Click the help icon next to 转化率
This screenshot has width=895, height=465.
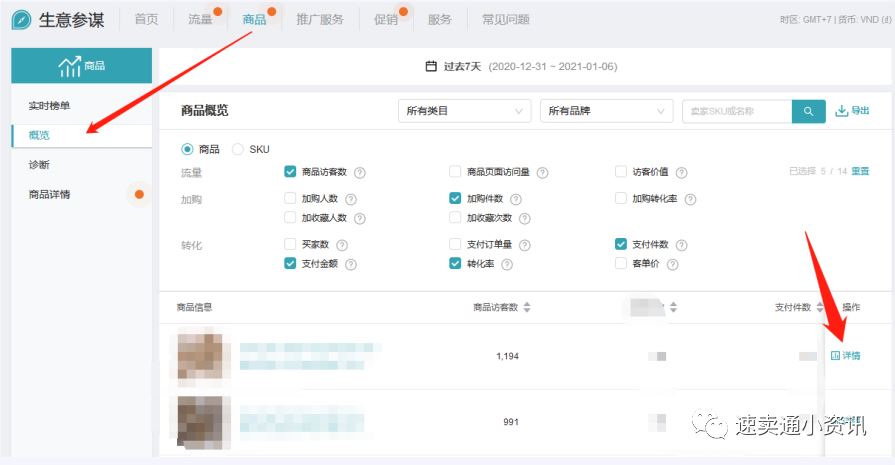tap(507, 264)
